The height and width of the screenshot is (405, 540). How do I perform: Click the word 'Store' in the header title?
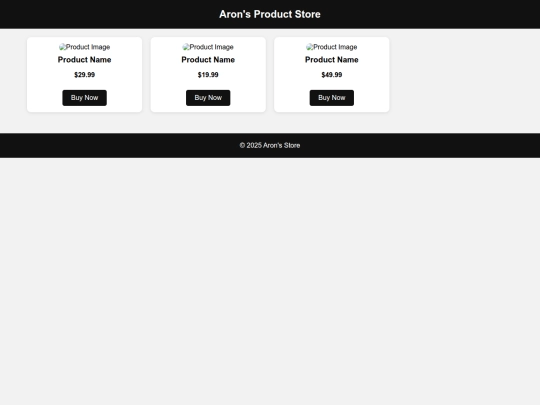(308, 14)
